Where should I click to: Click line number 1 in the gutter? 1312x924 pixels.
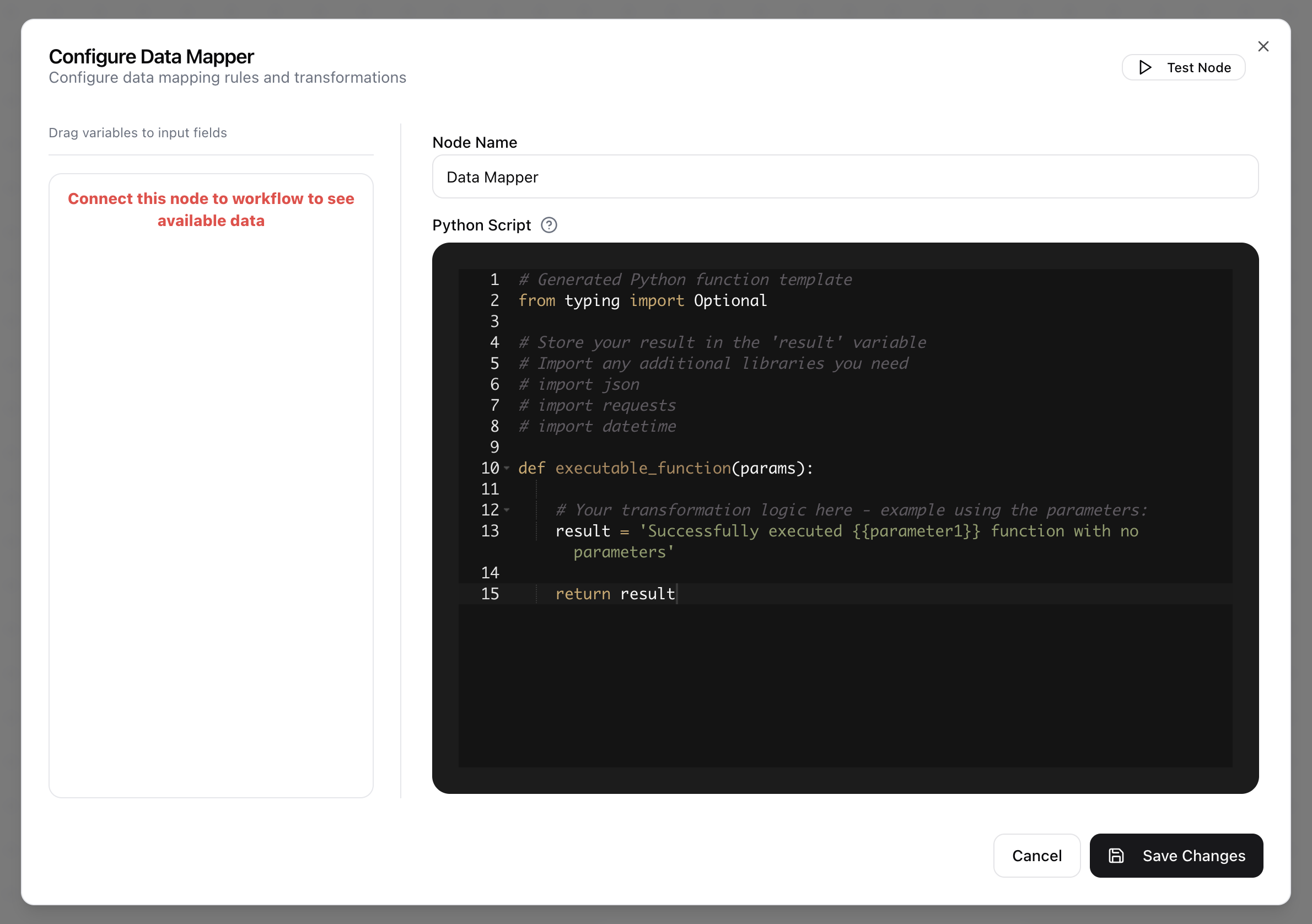click(x=494, y=280)
